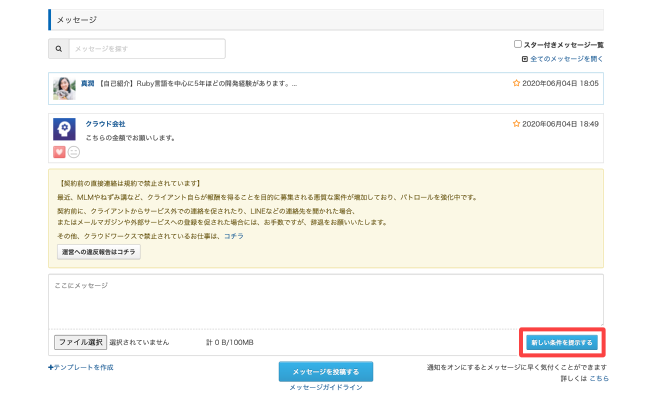This screenshot has width=652, height=400.
Task: Click inside the ここにメッセージ text area
Action: [x=325, y=300]
